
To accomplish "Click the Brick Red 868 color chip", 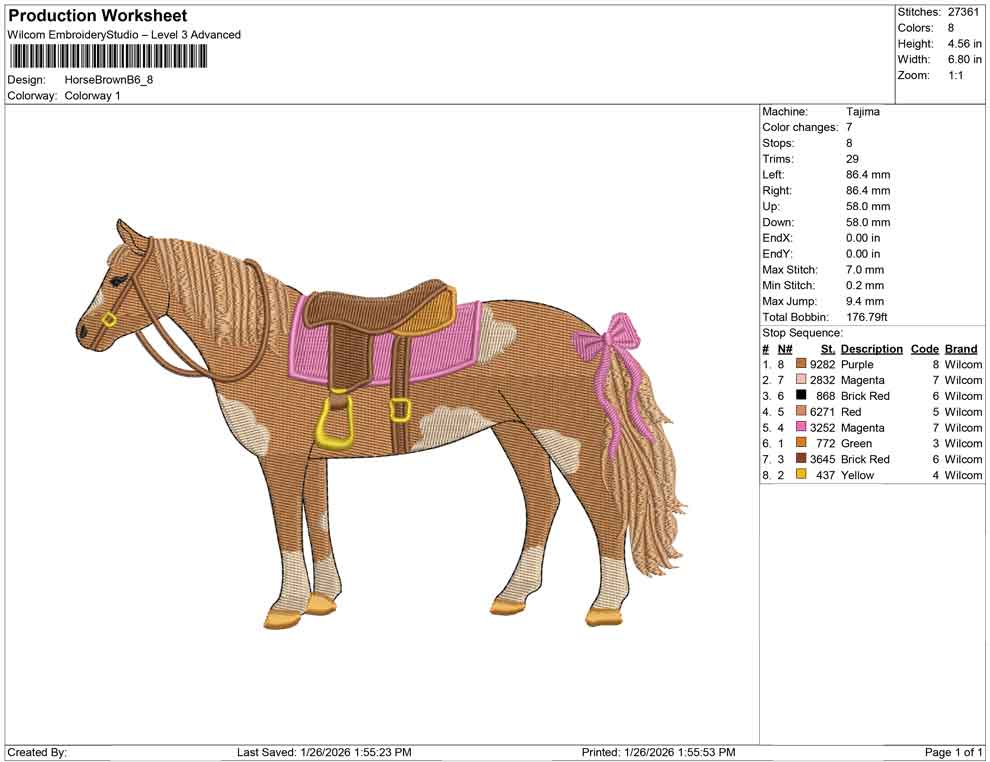I will click(799, 396).
